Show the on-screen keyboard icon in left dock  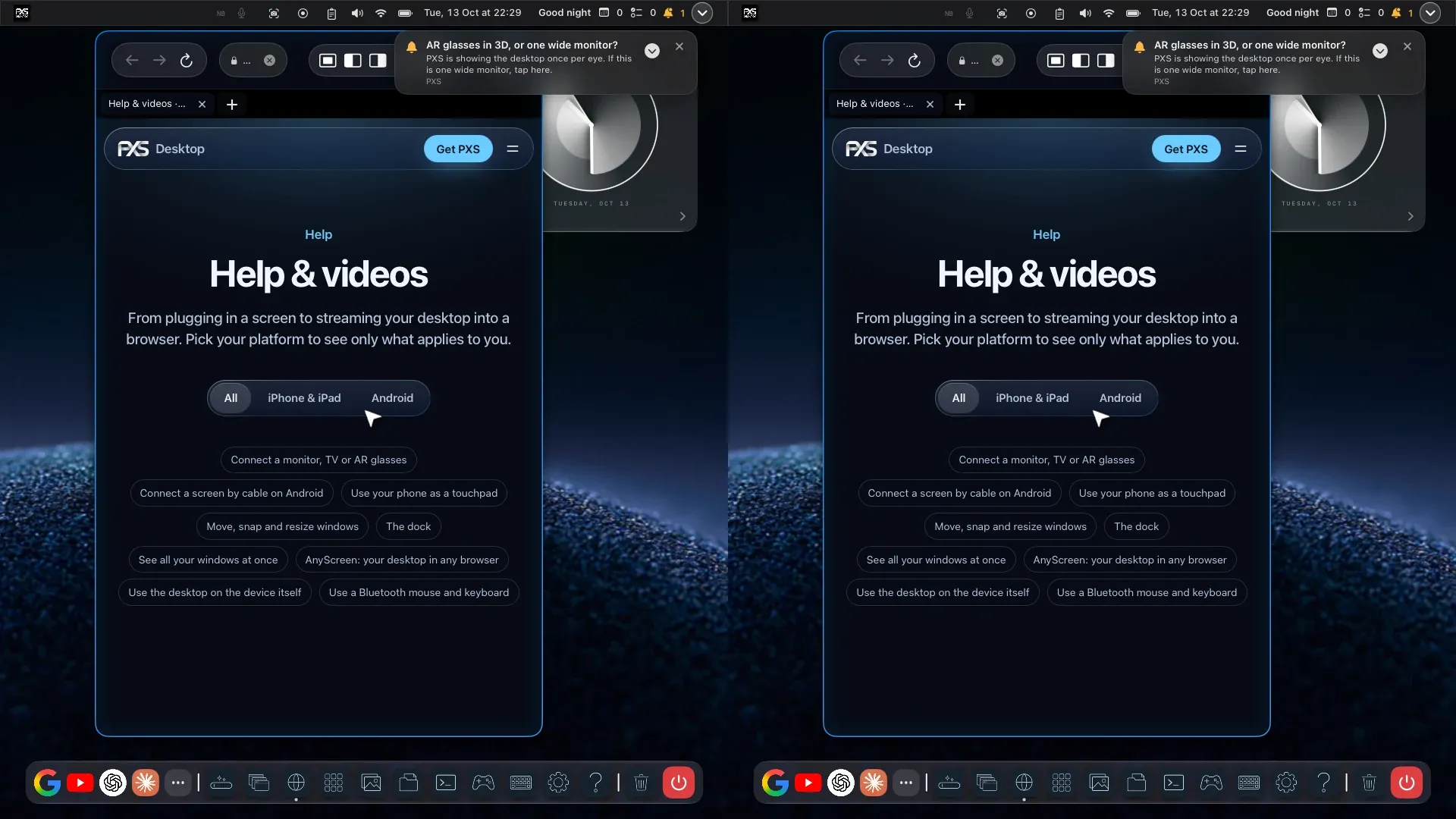[x=521, y=783]
